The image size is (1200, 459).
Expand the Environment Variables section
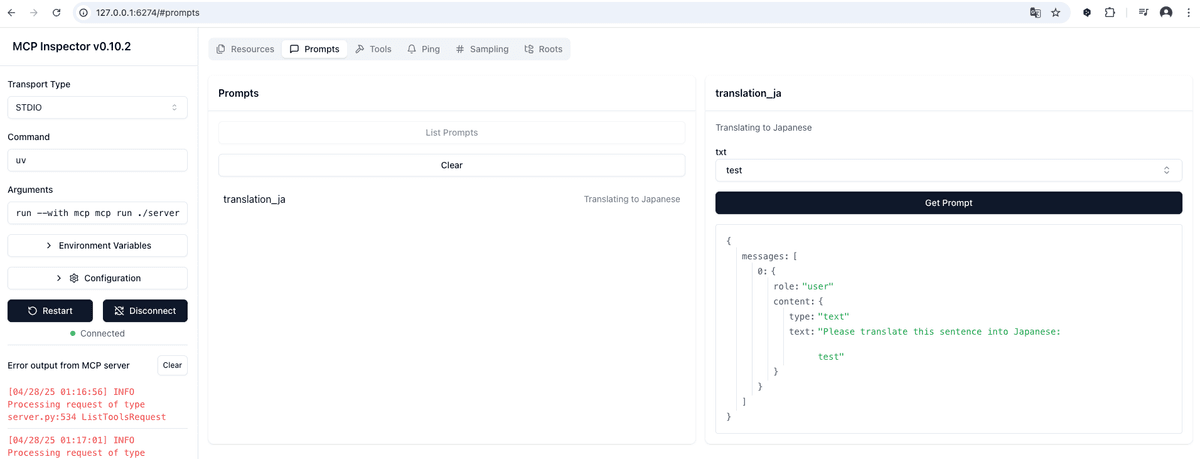(97, 245)
